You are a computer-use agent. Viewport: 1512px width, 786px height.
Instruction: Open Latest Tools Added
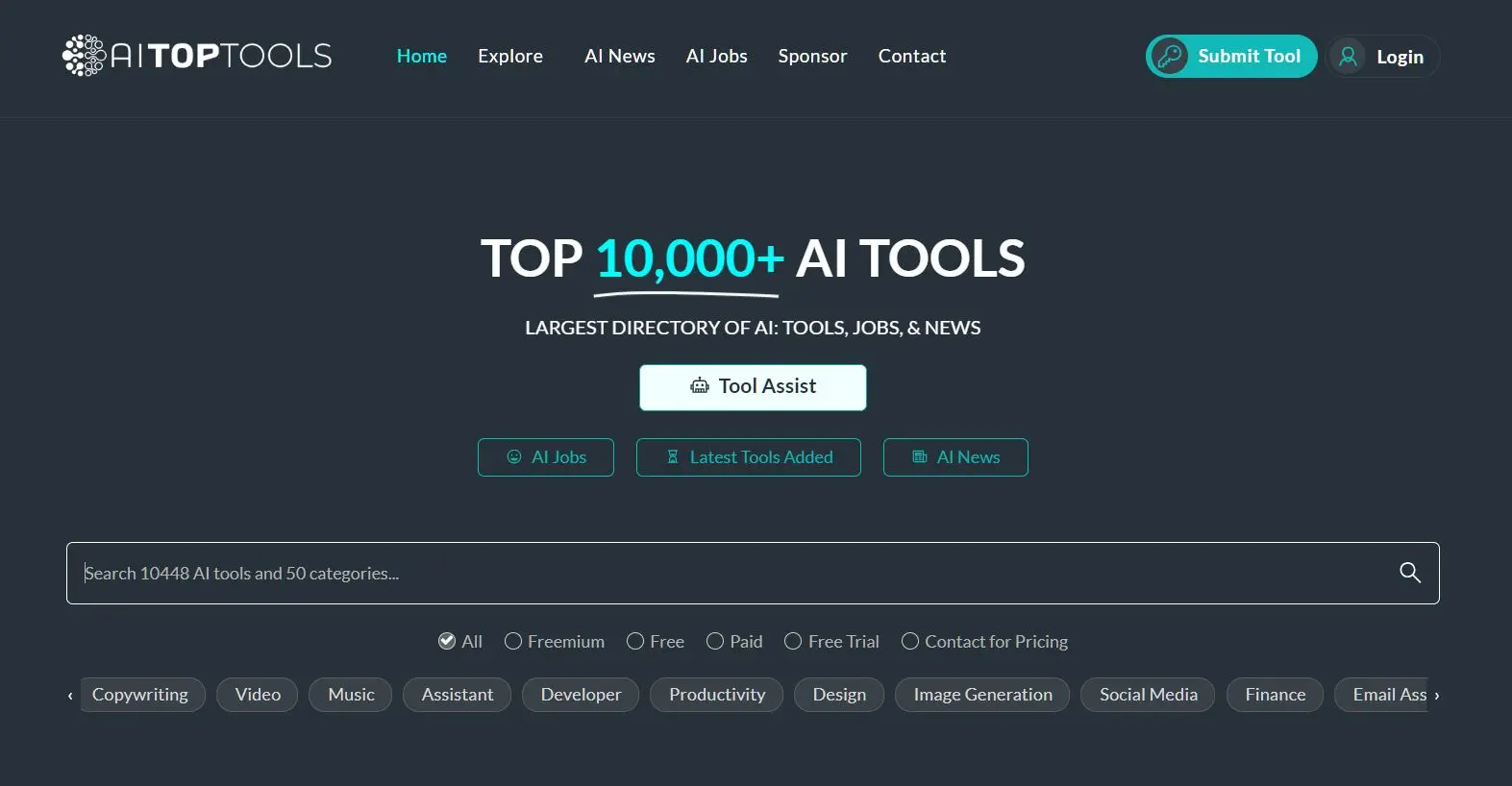[x=749, y=457]
